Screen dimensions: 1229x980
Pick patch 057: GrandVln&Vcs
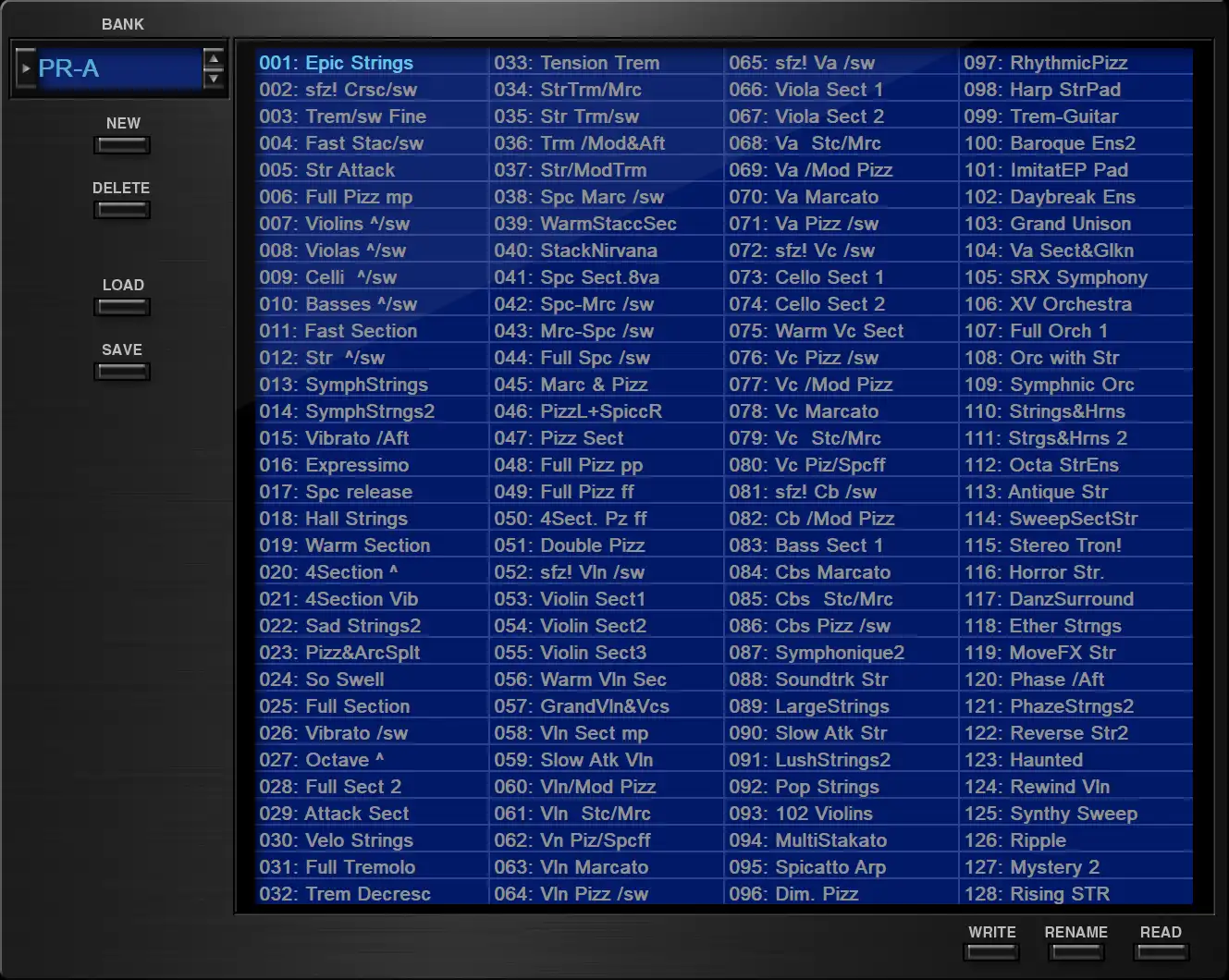[581, 706]
